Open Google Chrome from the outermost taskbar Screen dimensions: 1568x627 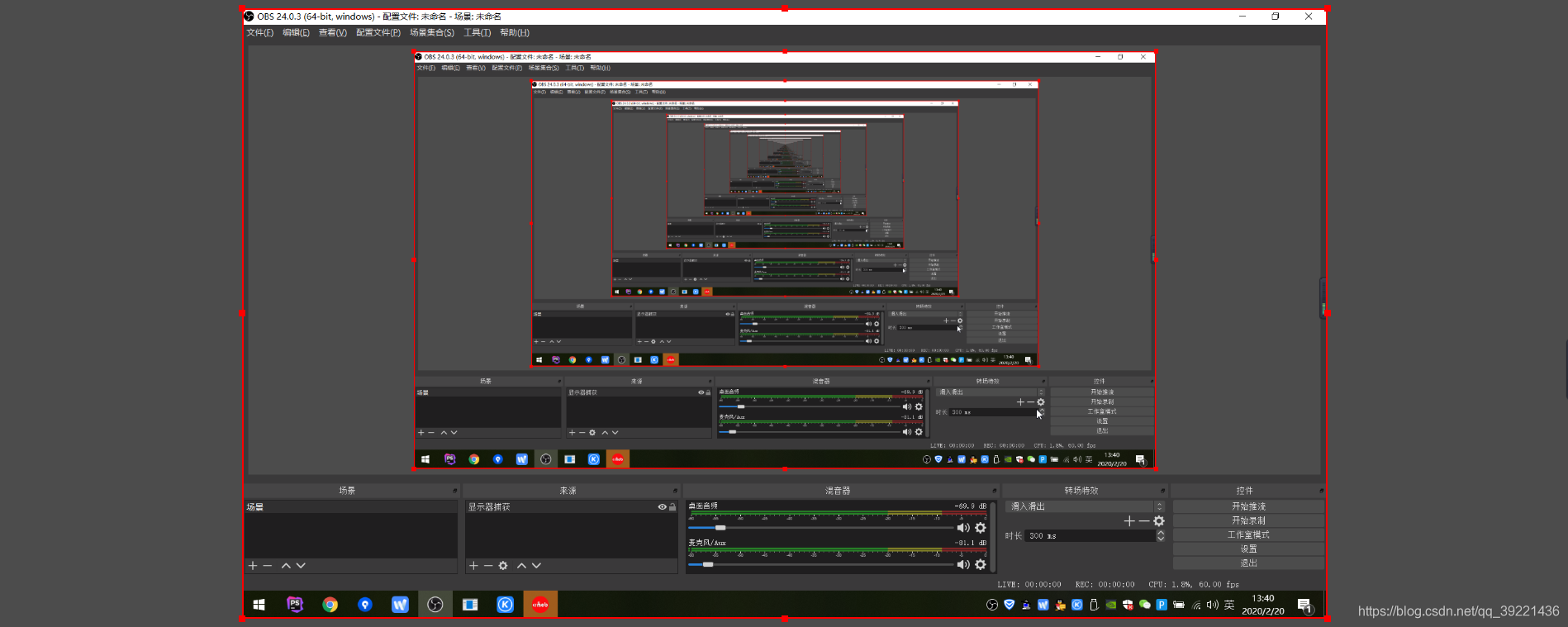(330, 605)
